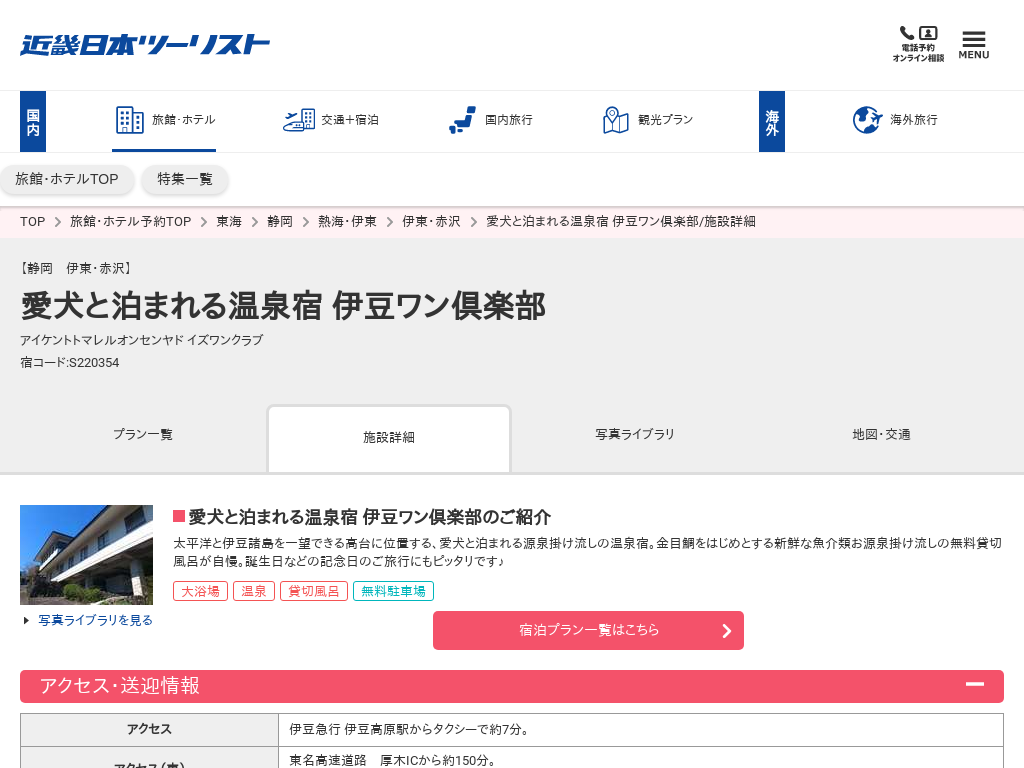Click the 海外 blue label

pos(772,121)
